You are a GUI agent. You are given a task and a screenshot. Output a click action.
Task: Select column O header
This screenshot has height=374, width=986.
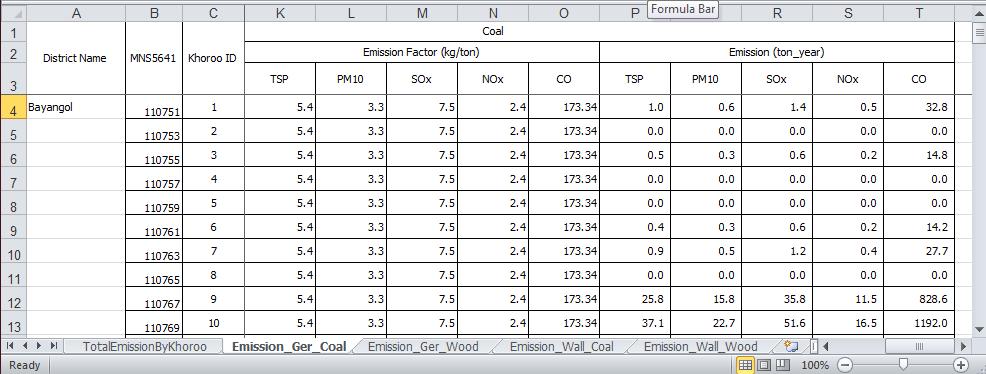(x=564, y=13)
